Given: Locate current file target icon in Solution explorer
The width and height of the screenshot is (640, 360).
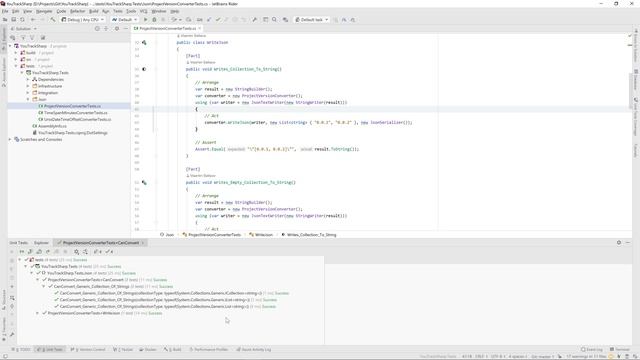Looking at the screenshot, I should tap(97, 29).
